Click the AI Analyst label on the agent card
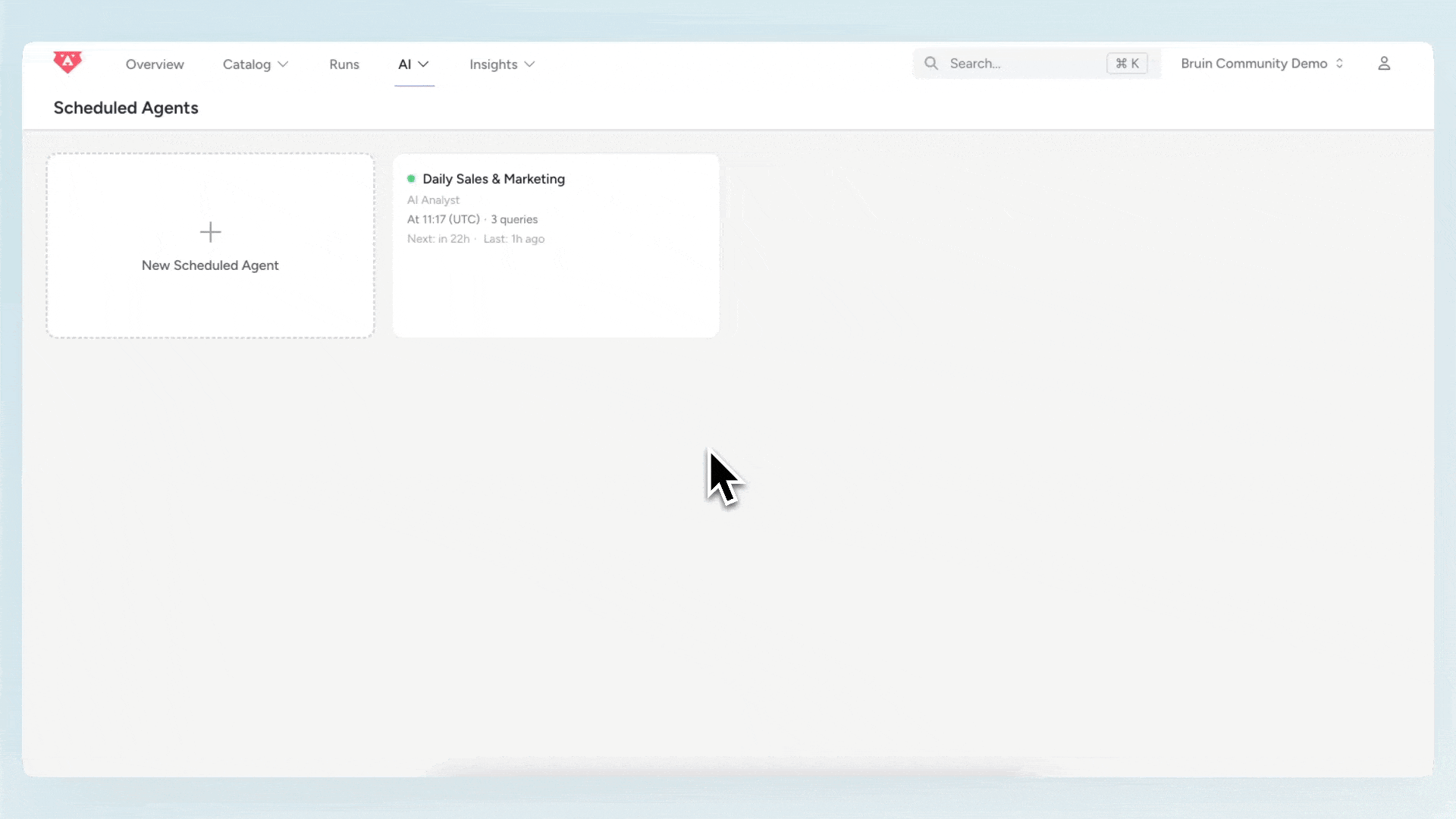Screen dimensions: 1456x819 click(x=433, y=199)
